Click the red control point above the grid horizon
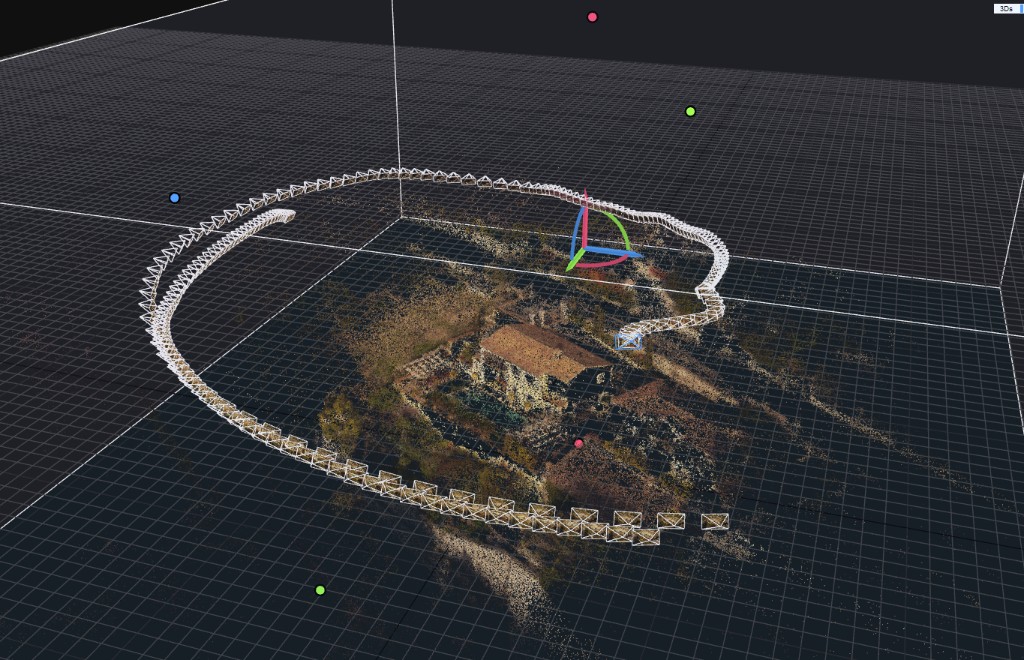The image size is (1024, 660). point(592,17)
